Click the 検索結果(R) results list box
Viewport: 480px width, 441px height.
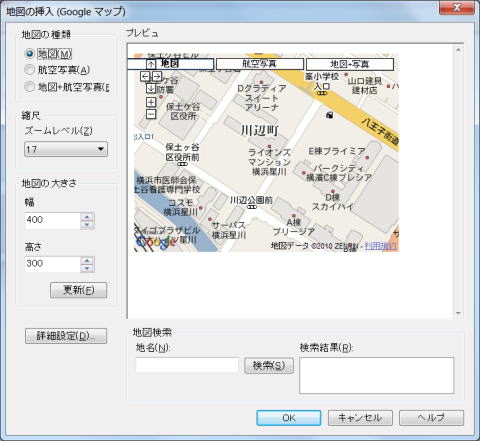[x=377, y=375]
